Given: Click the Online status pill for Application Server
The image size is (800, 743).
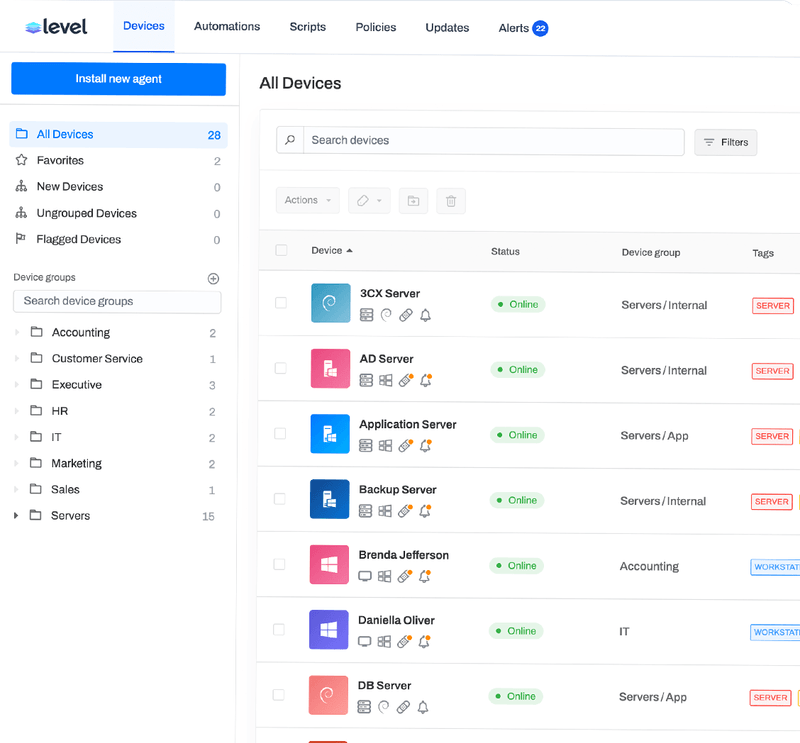Looking at the screenshot, I should point(517,435).
